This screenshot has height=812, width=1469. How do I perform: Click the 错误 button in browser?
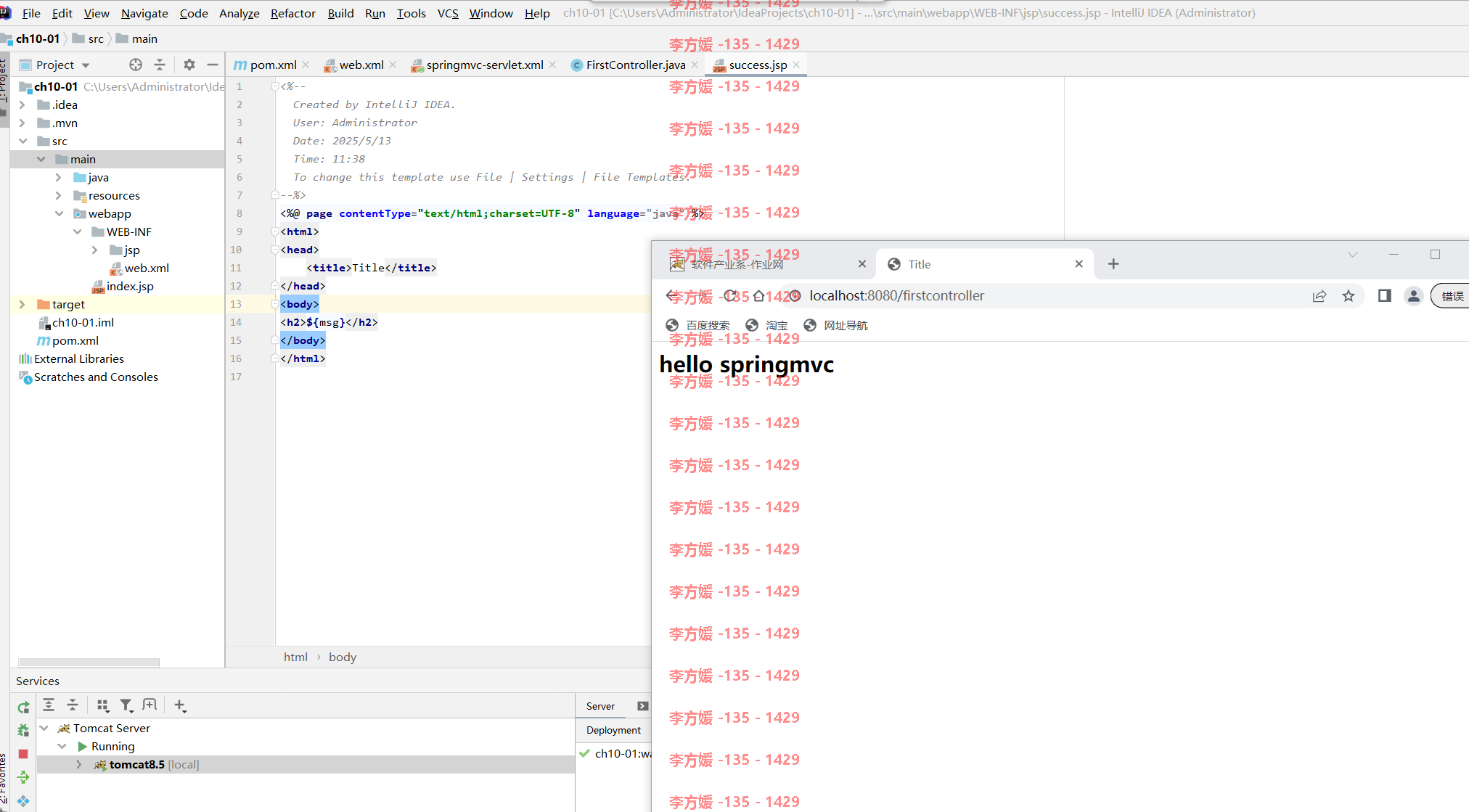coord(1452,296)
